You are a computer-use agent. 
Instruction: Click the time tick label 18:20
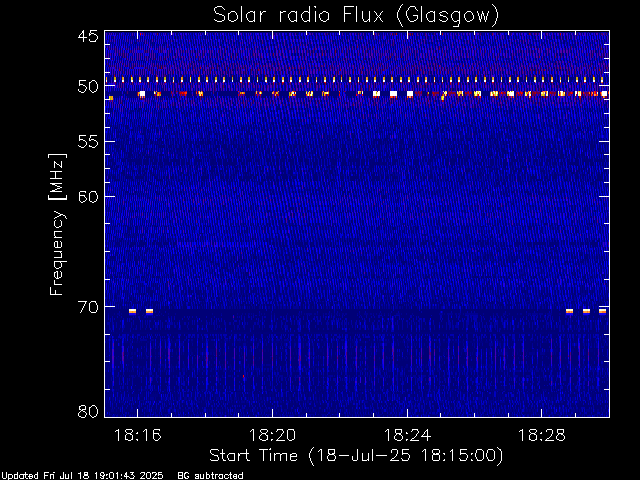pos(272,435)
